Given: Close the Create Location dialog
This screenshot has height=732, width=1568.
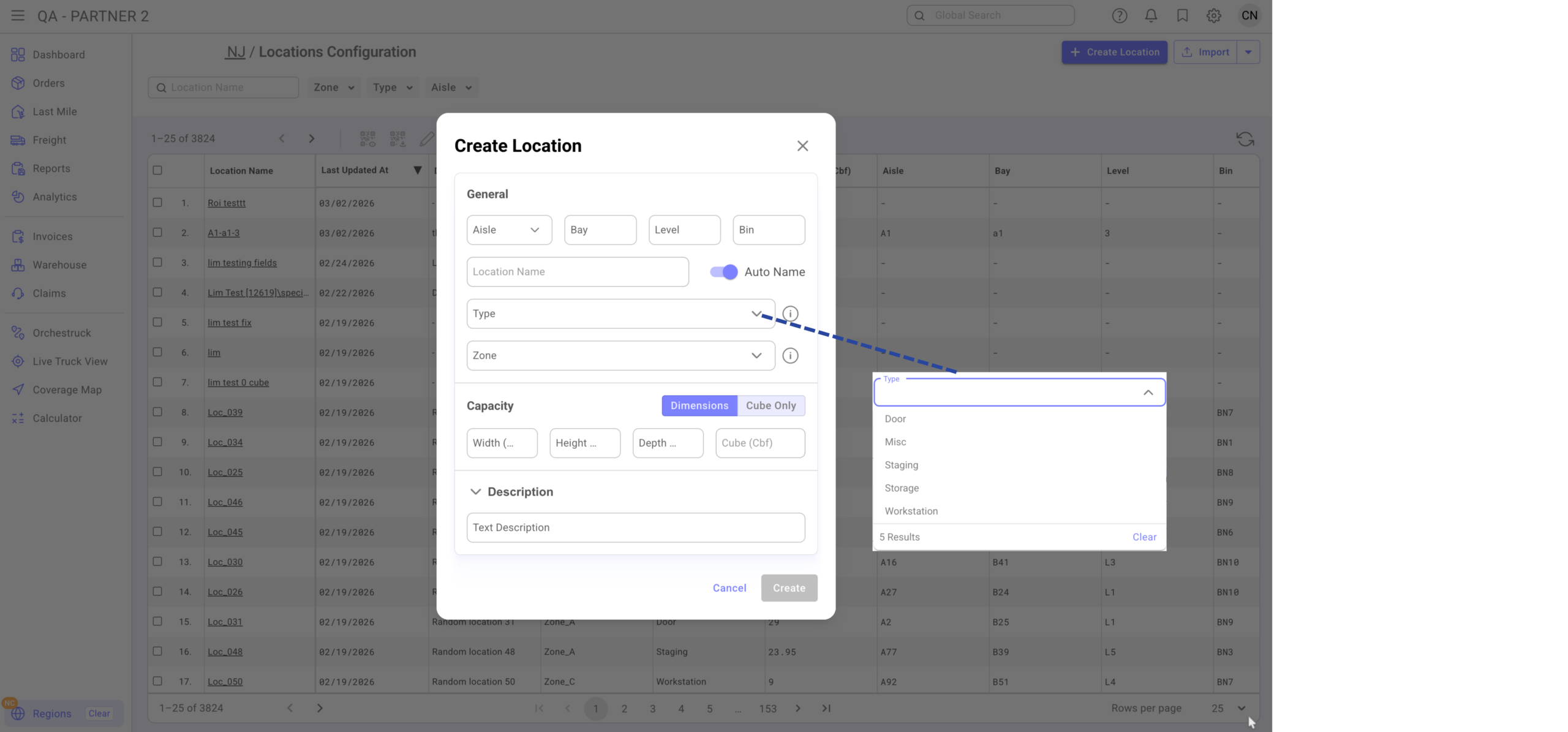Looking at the screenshot, I should 802,146.
